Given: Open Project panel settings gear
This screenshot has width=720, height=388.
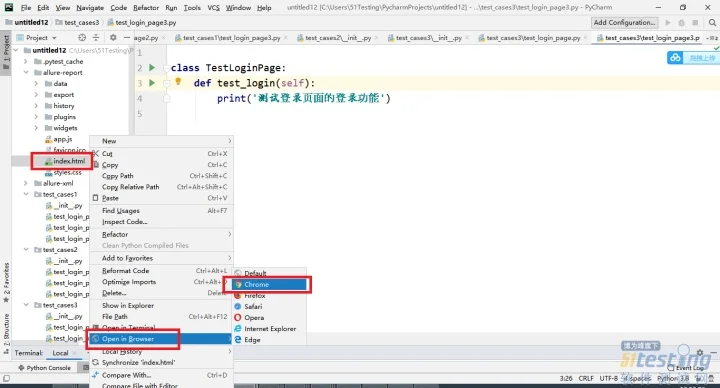Looking at the screenshot, I should 113,38.
